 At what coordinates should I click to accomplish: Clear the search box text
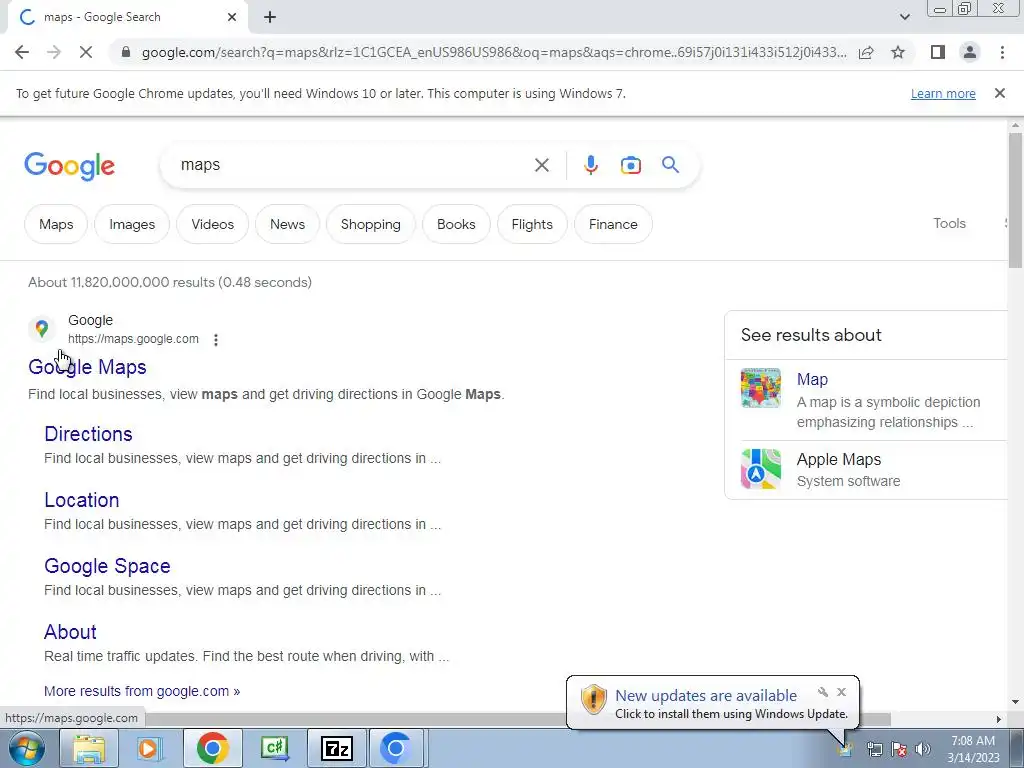coord(541,165)
